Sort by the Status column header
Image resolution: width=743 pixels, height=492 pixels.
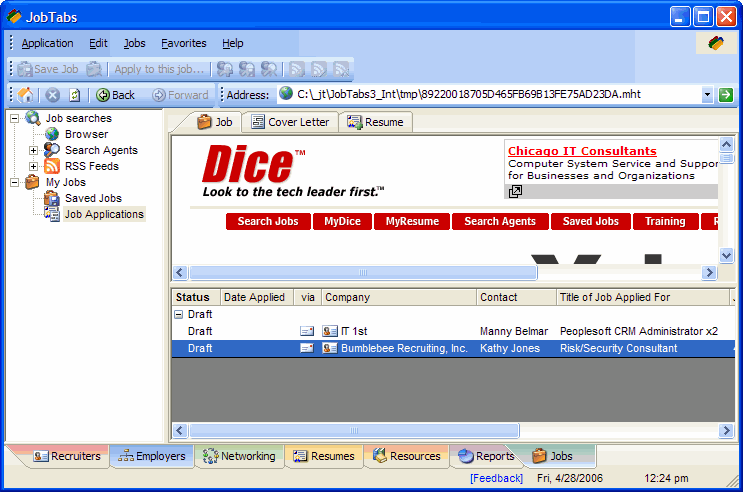(x=196, y=297)
